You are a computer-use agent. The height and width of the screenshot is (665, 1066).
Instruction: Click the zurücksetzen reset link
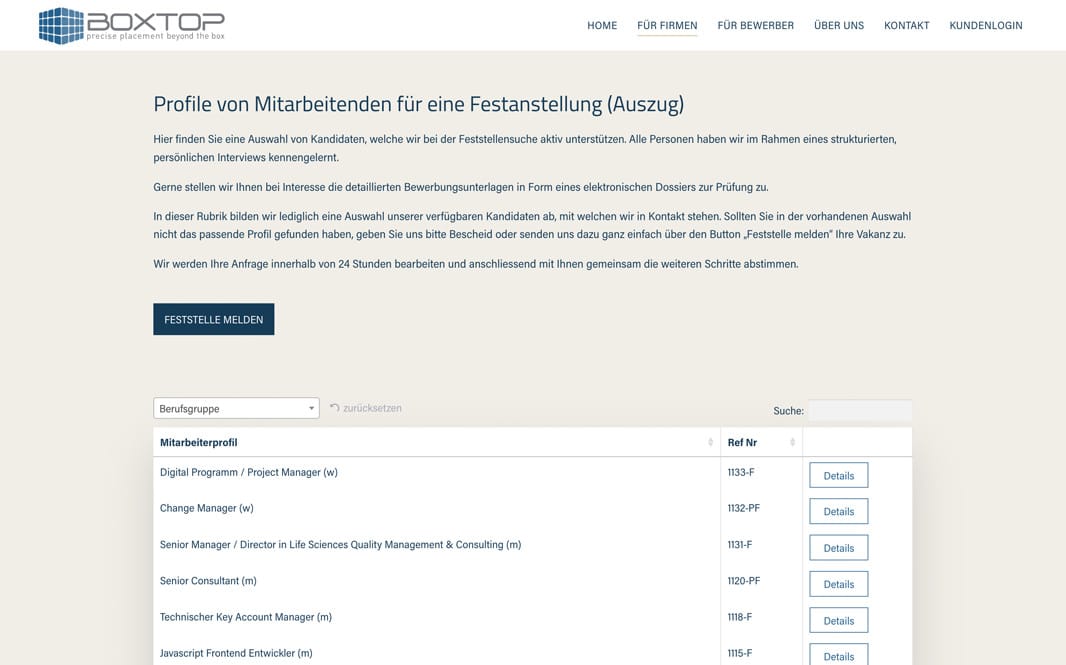point(372,408)
